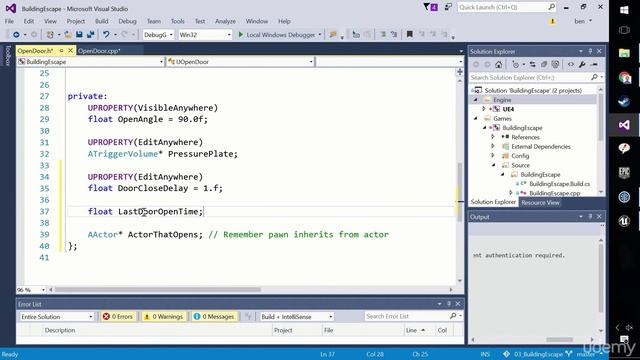Open the Build menu
Screen dimensions: 640x360
tap(102, 21)
